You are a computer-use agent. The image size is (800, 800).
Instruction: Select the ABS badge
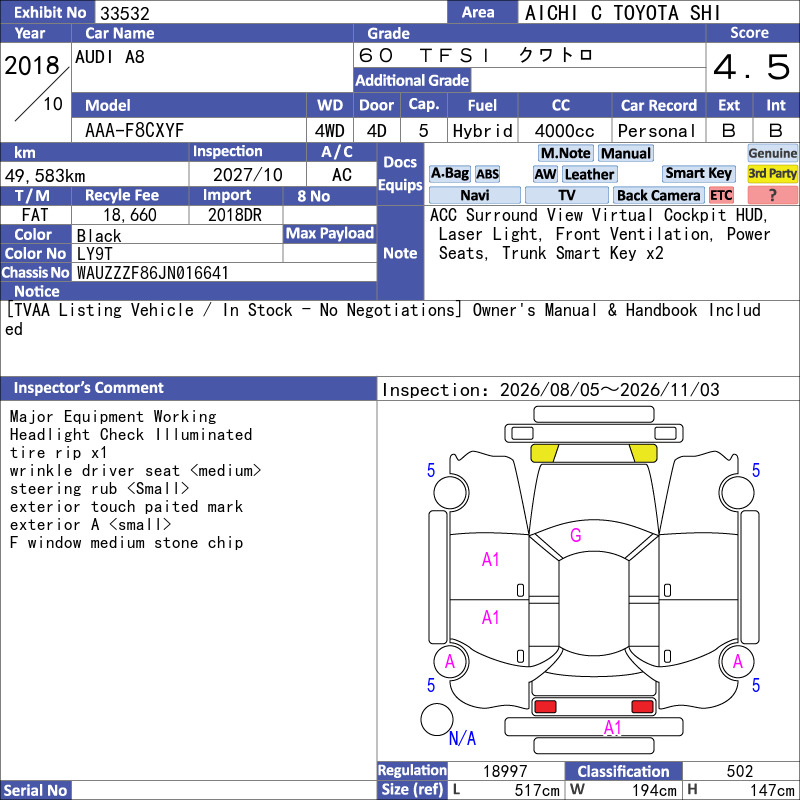[487, 174]
